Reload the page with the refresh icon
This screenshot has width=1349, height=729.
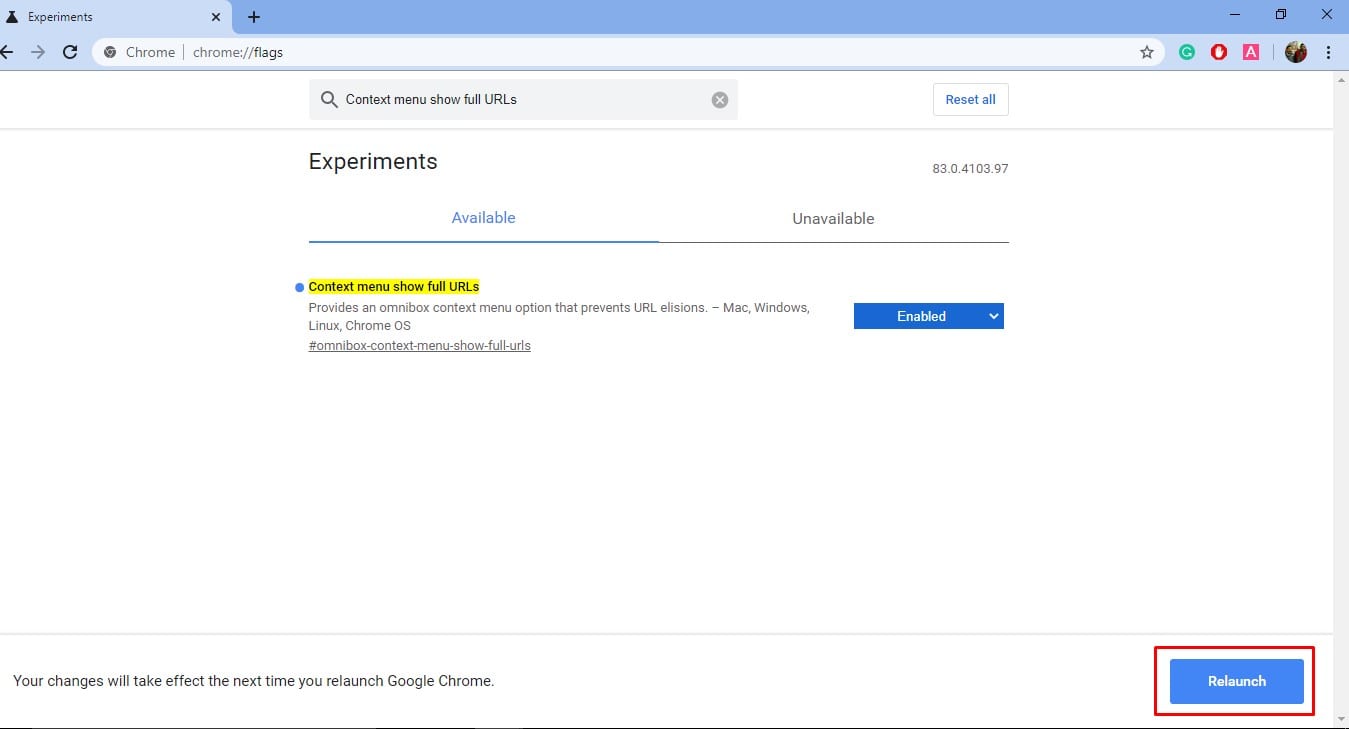(70, 52)
